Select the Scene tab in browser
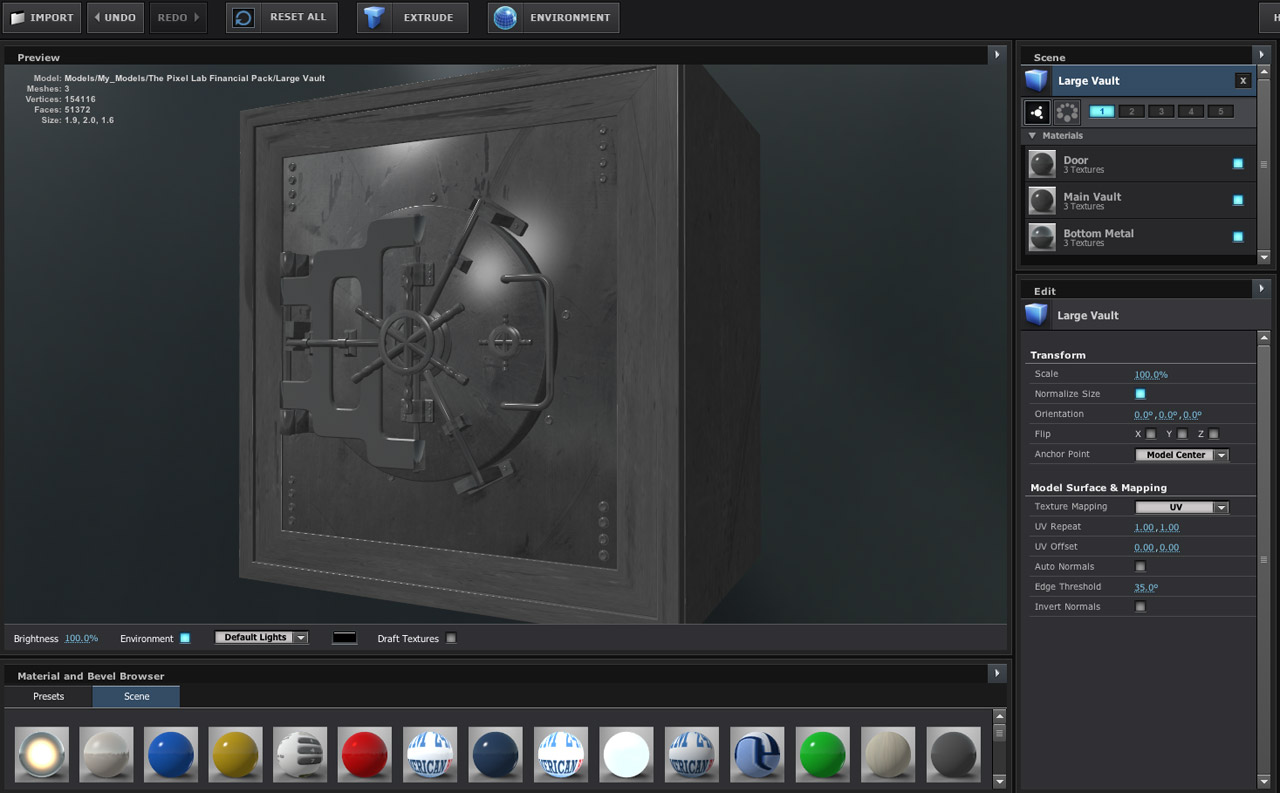1280x793 pixels. tap(137, 696)
